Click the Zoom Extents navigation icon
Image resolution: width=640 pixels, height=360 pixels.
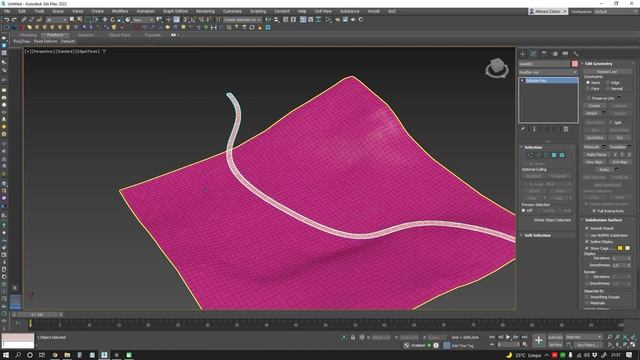pos(625,337)
